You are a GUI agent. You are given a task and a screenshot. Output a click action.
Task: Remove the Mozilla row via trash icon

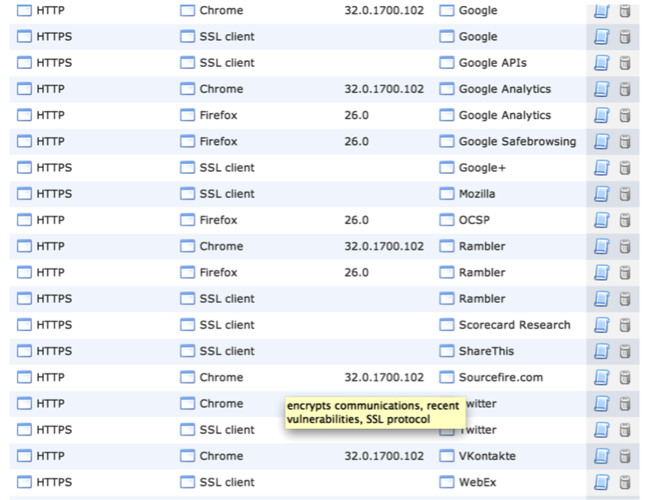[625, 194]
